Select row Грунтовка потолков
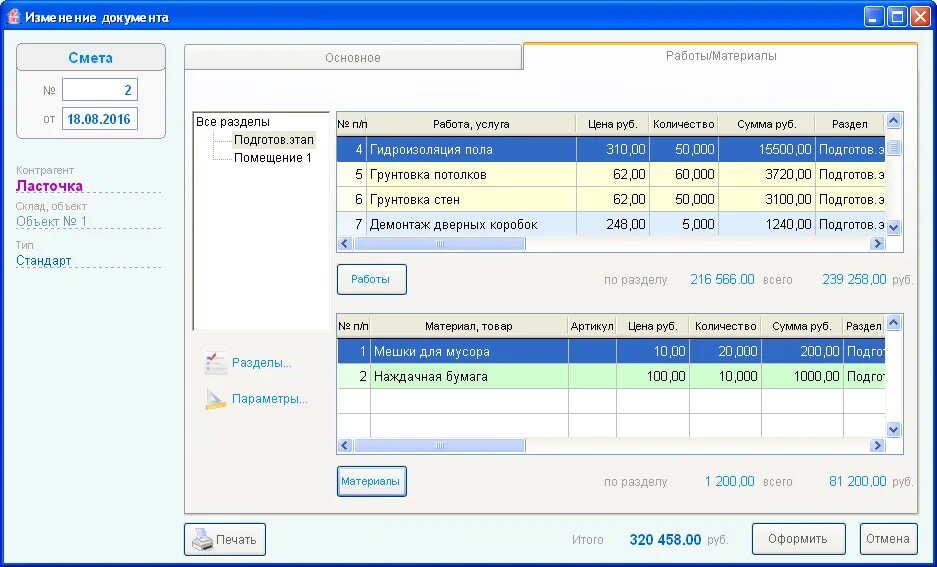 [x=611, y=174]
